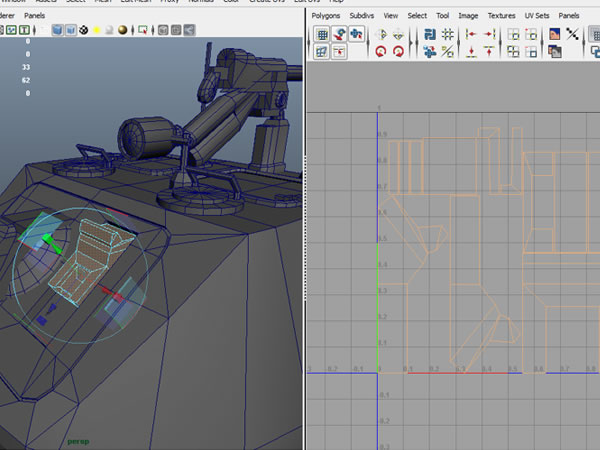The height and width of the screenshot is (450, 600).
Task: Click the gray share-like X-ray joints icon
Action: (x=189, y=30)
